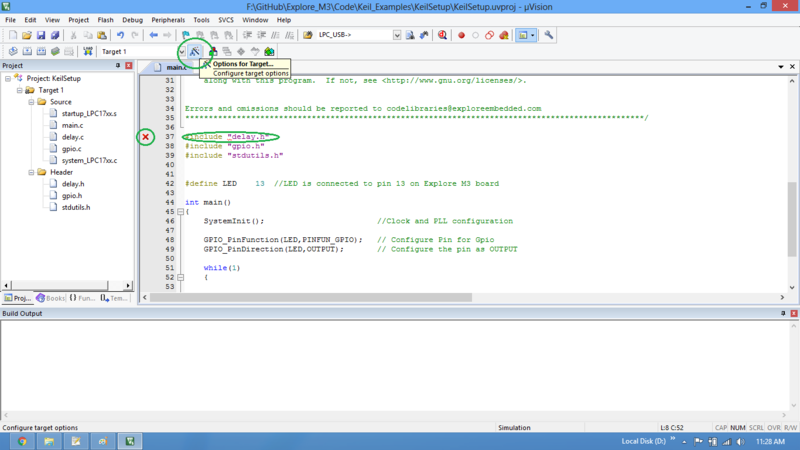800x450 pixels.
Task: Click the volume icon in system tray
Action: tap(741, 442)
